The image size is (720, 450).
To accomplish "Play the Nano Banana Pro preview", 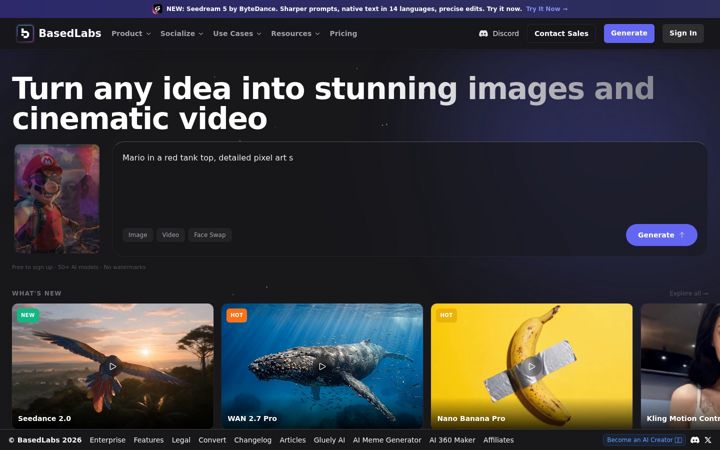I will [531, 366].
